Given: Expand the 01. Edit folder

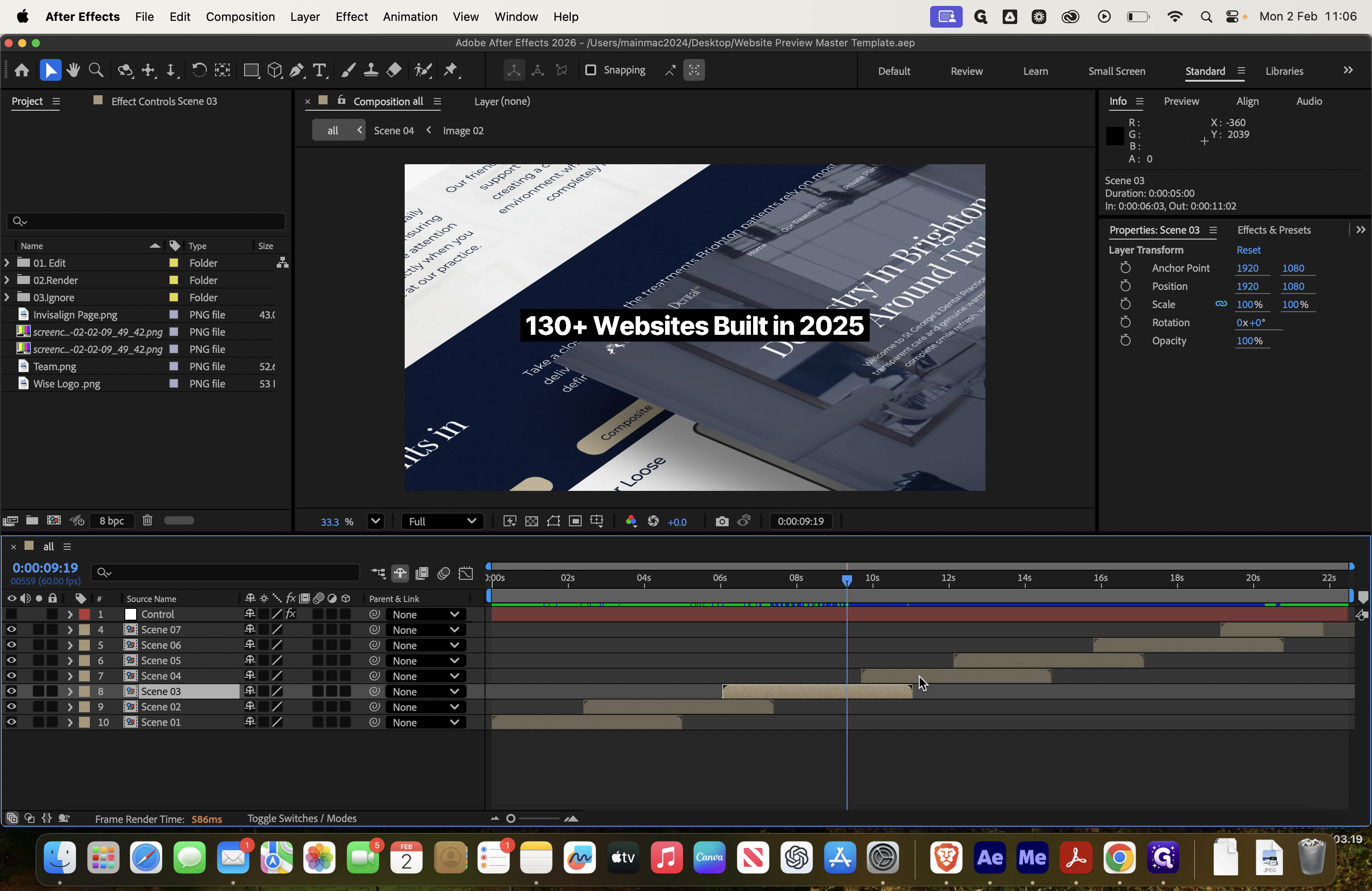Looking at the screenshot, I should (x=7, y=263).
